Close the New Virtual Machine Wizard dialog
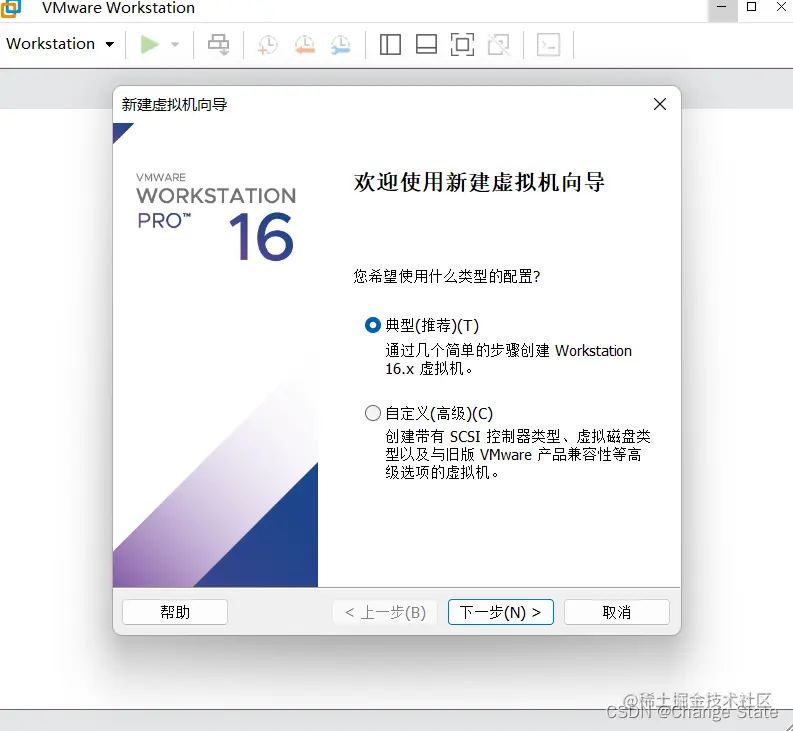The width and height of the screenshot is (793, 731). (x=659, y=104)
